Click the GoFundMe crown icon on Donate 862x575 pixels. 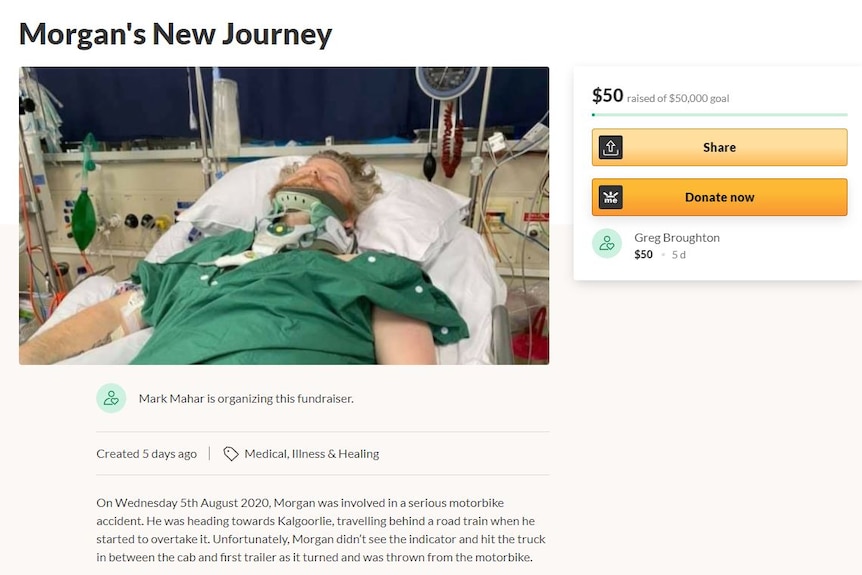[610, 197]
